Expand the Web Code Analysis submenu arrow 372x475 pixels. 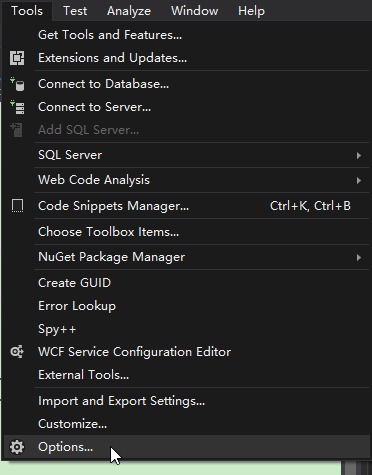point(359,180)
